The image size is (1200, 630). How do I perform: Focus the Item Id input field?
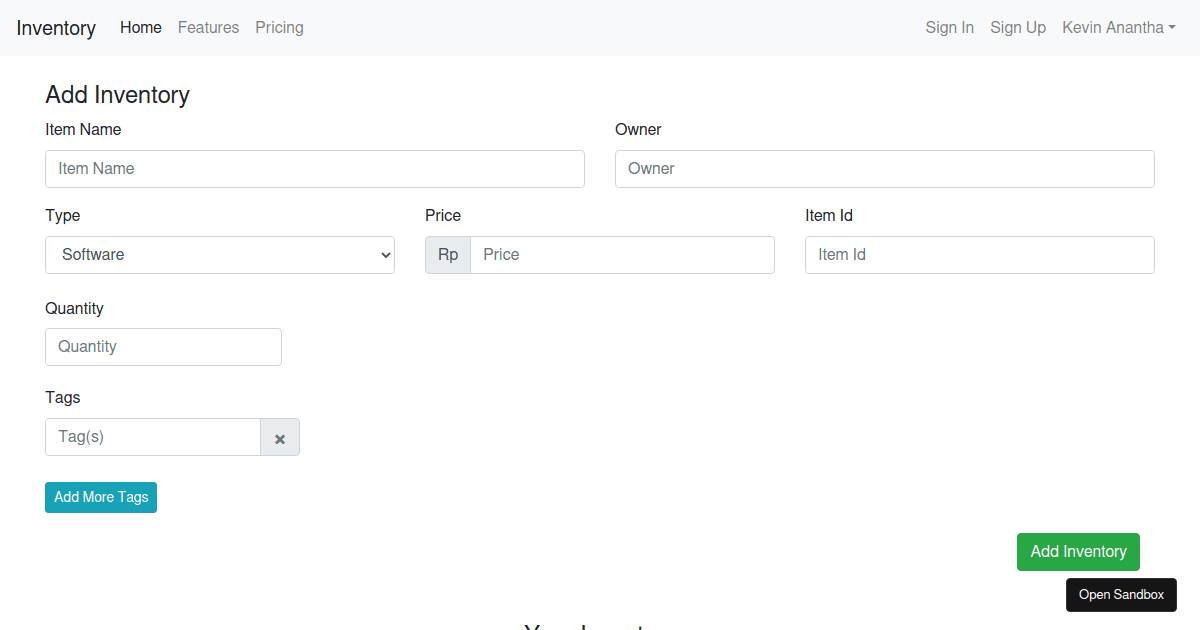click(x=980, y=255)
